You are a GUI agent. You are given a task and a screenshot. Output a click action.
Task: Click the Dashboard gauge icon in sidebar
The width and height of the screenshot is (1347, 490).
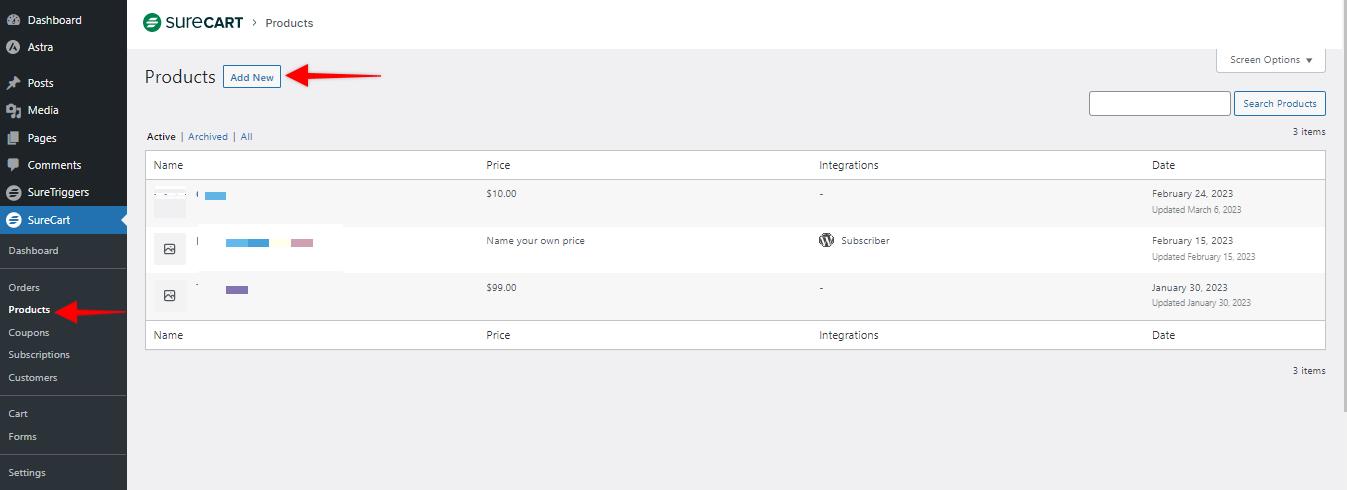[x=14, y=20]
